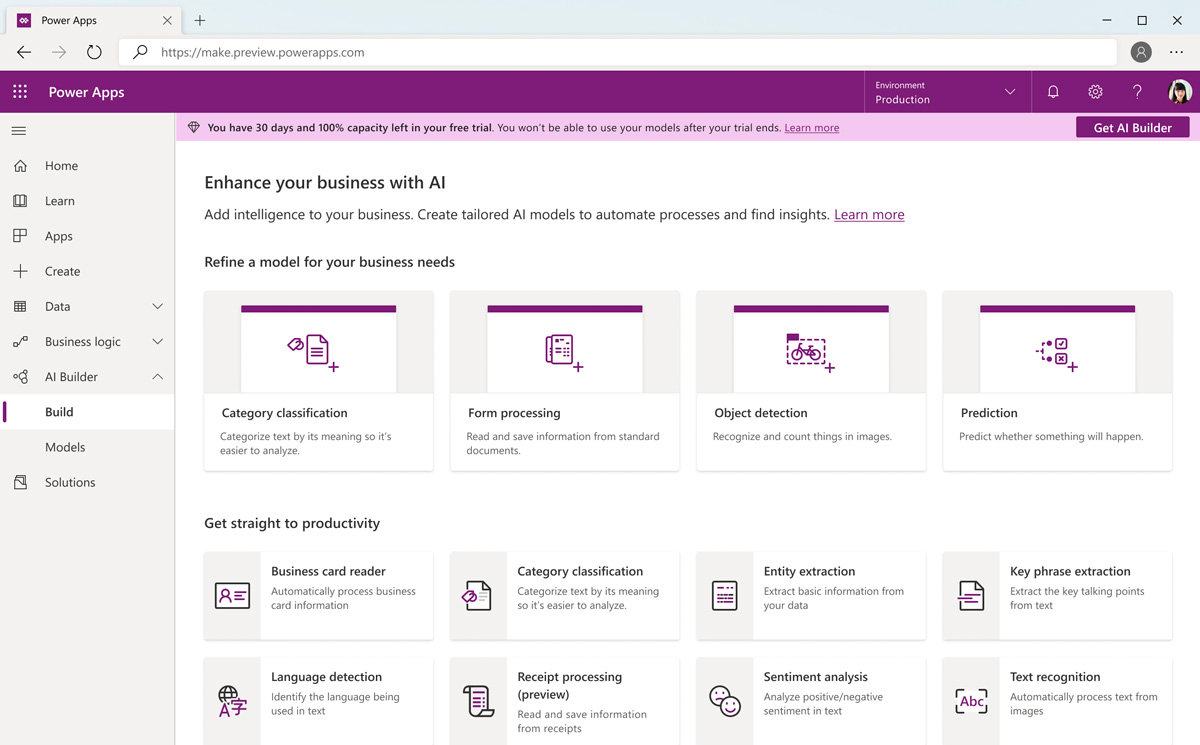This screenshot has height=745, width=1200.
Task: Click the Learn book icon in sidebar
Action: 20,201
